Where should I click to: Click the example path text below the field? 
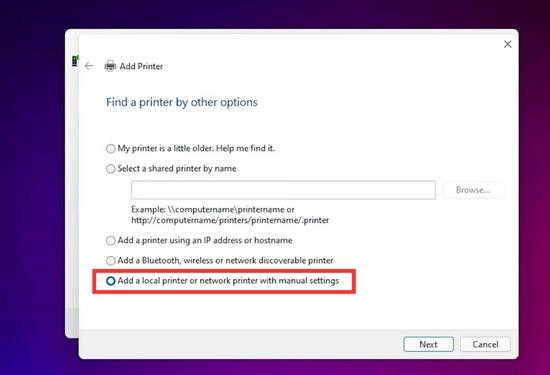230,215
